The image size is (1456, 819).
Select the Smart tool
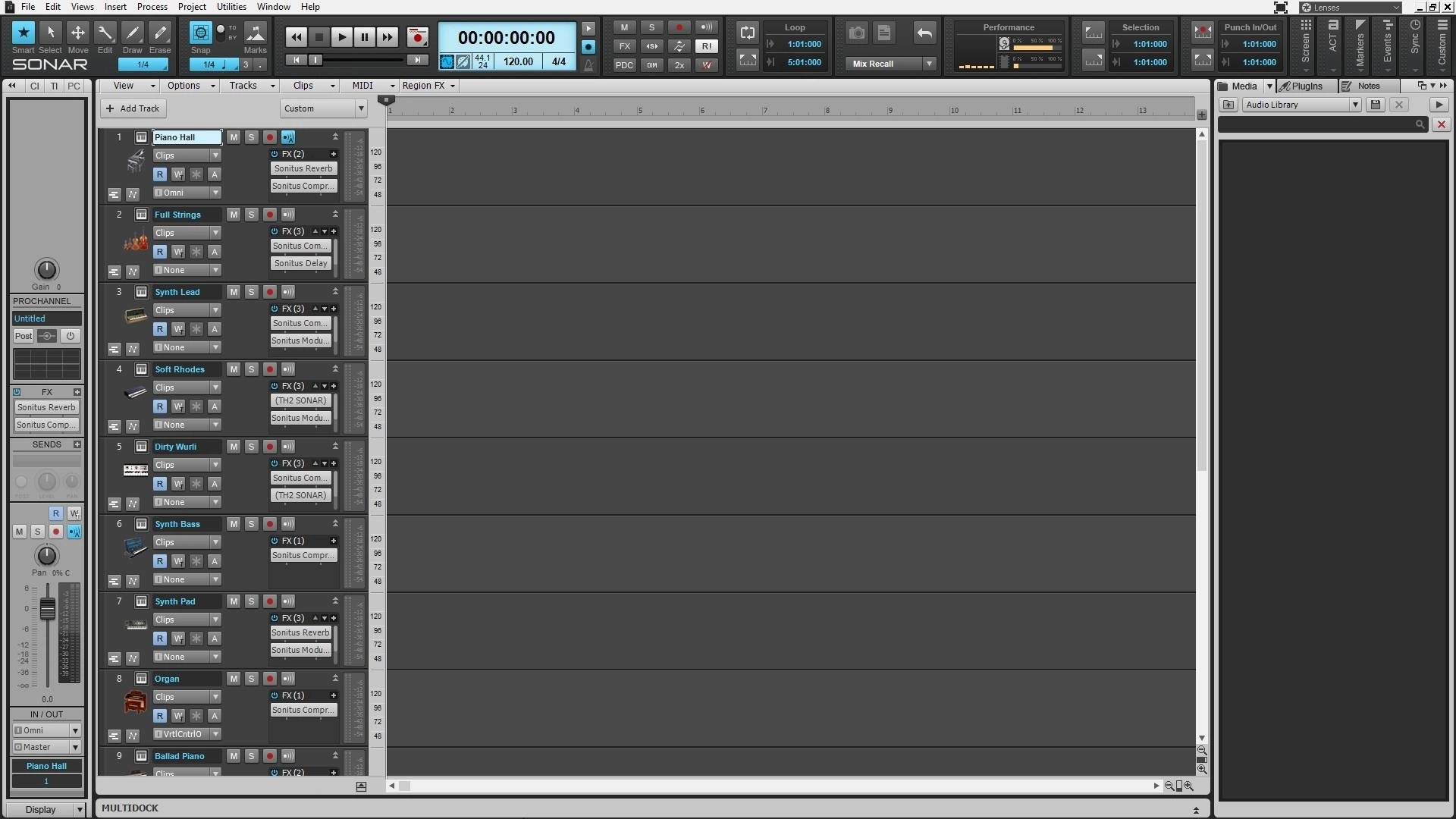[23, 33]
